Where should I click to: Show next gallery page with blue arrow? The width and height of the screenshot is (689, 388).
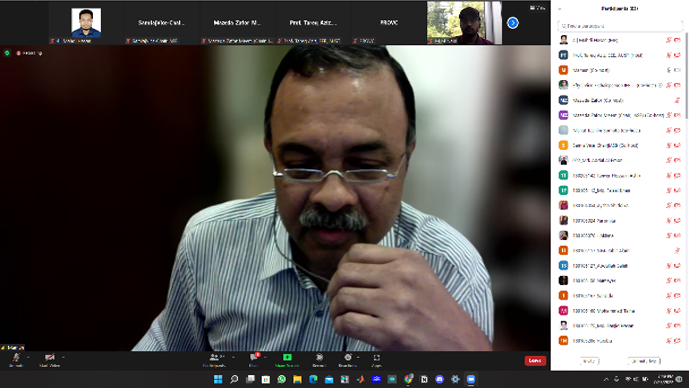tap(512, 23)
